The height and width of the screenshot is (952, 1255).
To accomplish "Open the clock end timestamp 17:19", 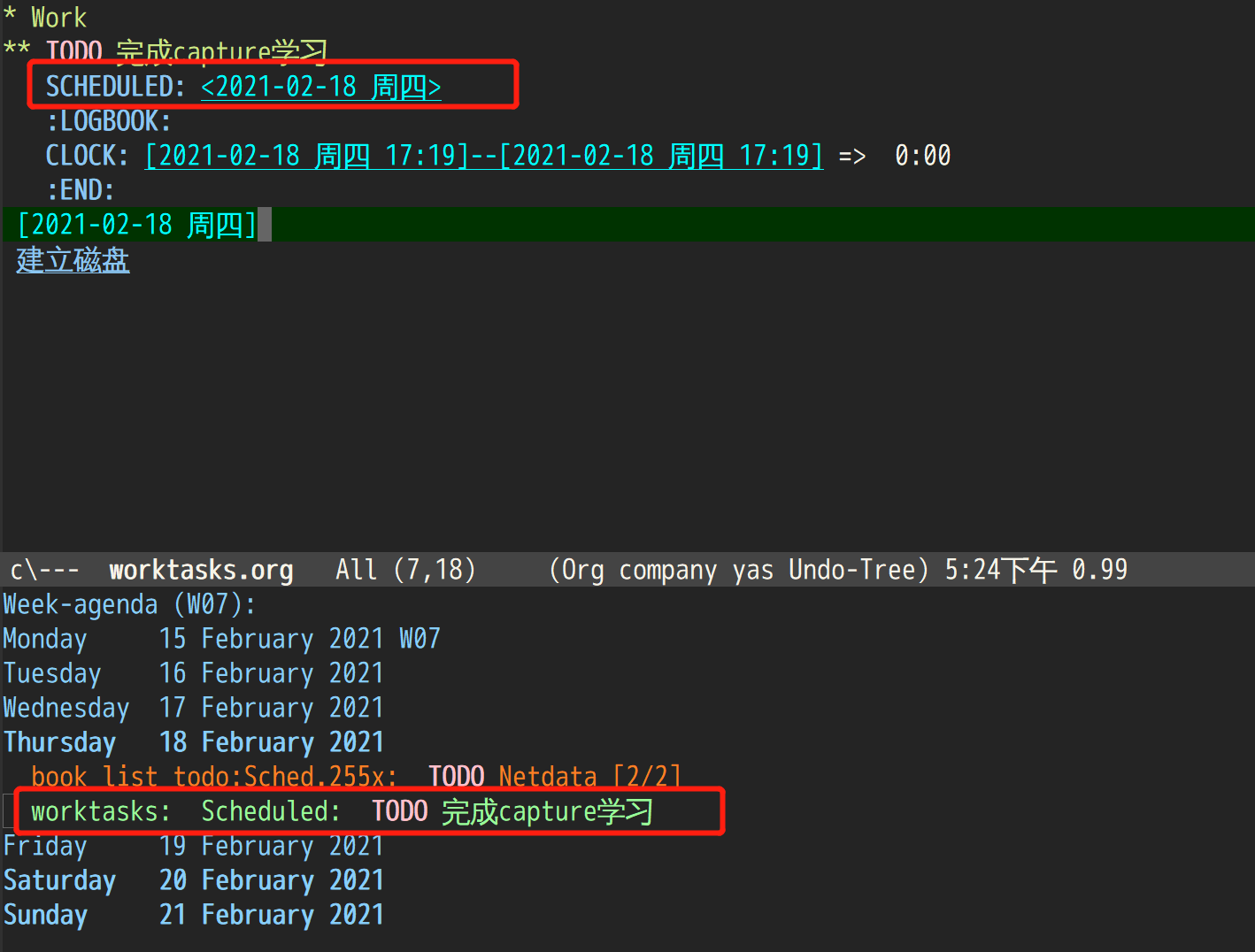I will coord(661,156).
